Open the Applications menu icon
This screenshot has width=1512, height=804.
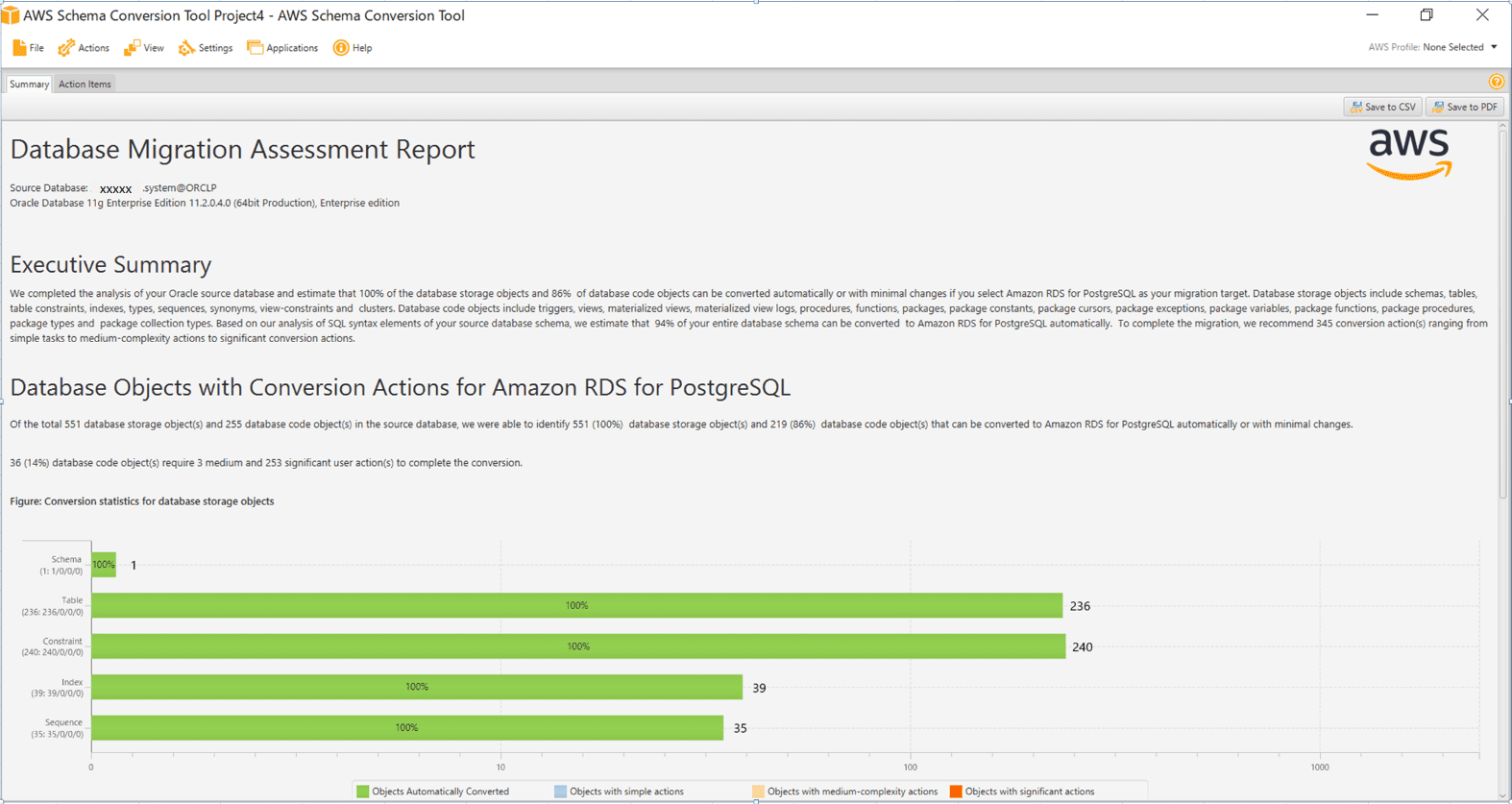coord(255,47)
